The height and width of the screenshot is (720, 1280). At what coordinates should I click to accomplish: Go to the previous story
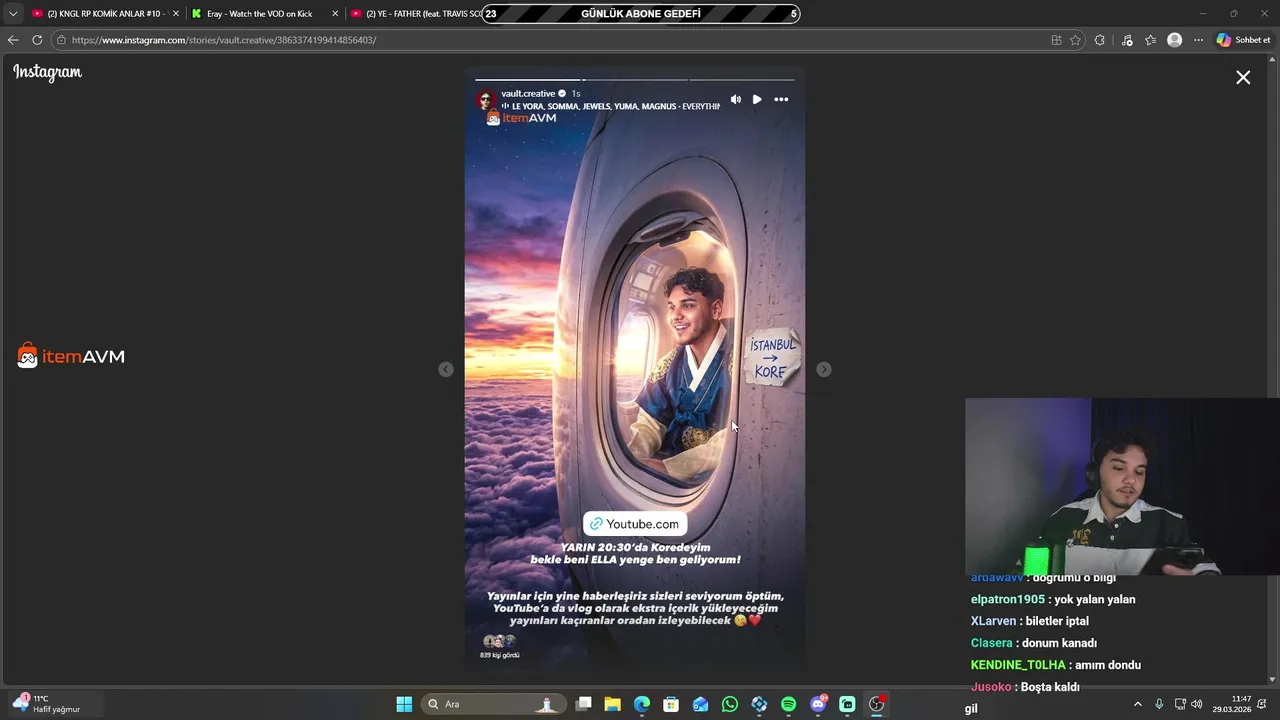pyautogui.click(x=446, y=369)
